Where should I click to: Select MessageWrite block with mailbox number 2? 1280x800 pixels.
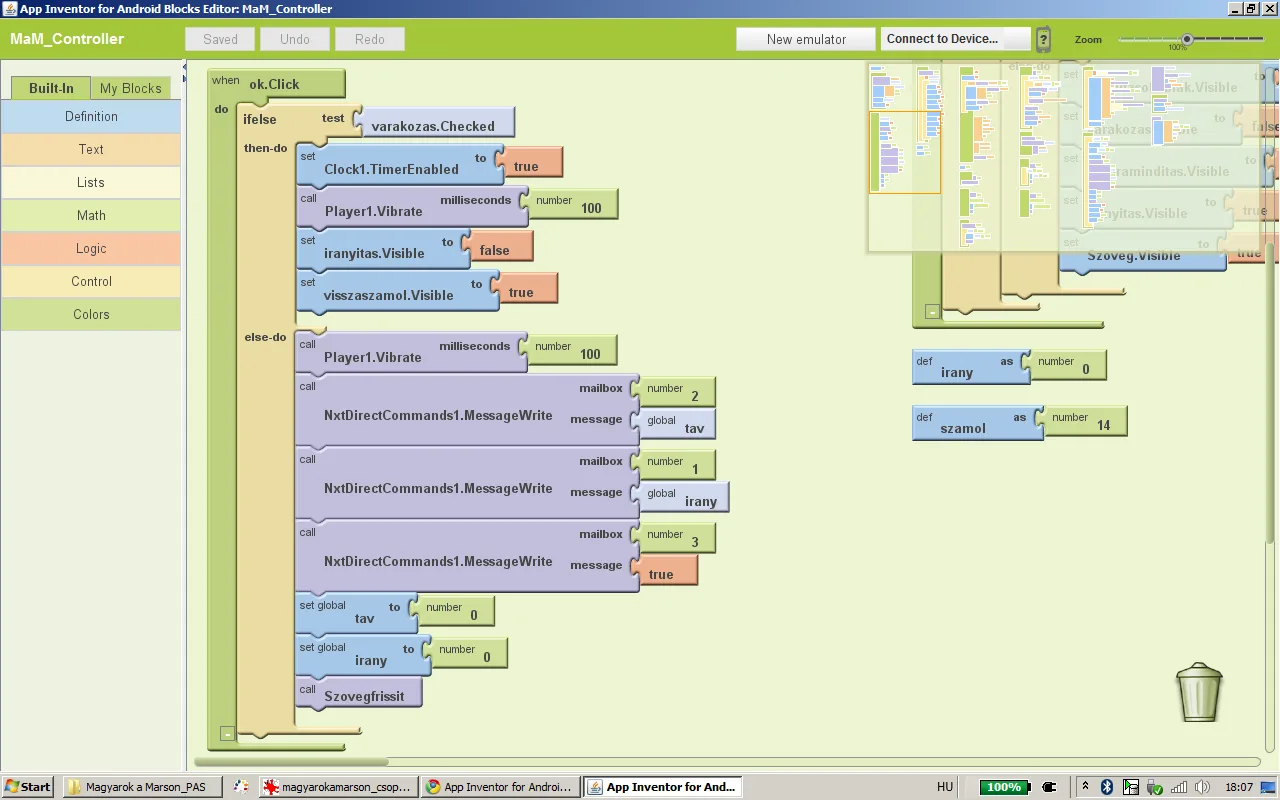tap(467, 411)
